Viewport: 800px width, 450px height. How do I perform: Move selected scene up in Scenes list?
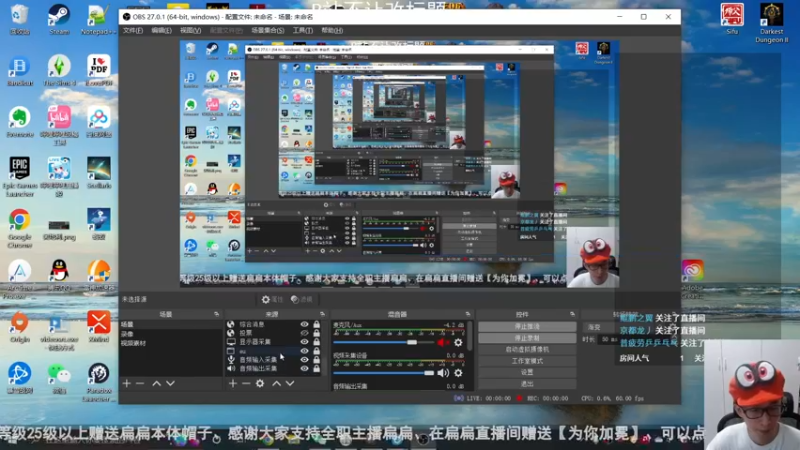[157, 383]
